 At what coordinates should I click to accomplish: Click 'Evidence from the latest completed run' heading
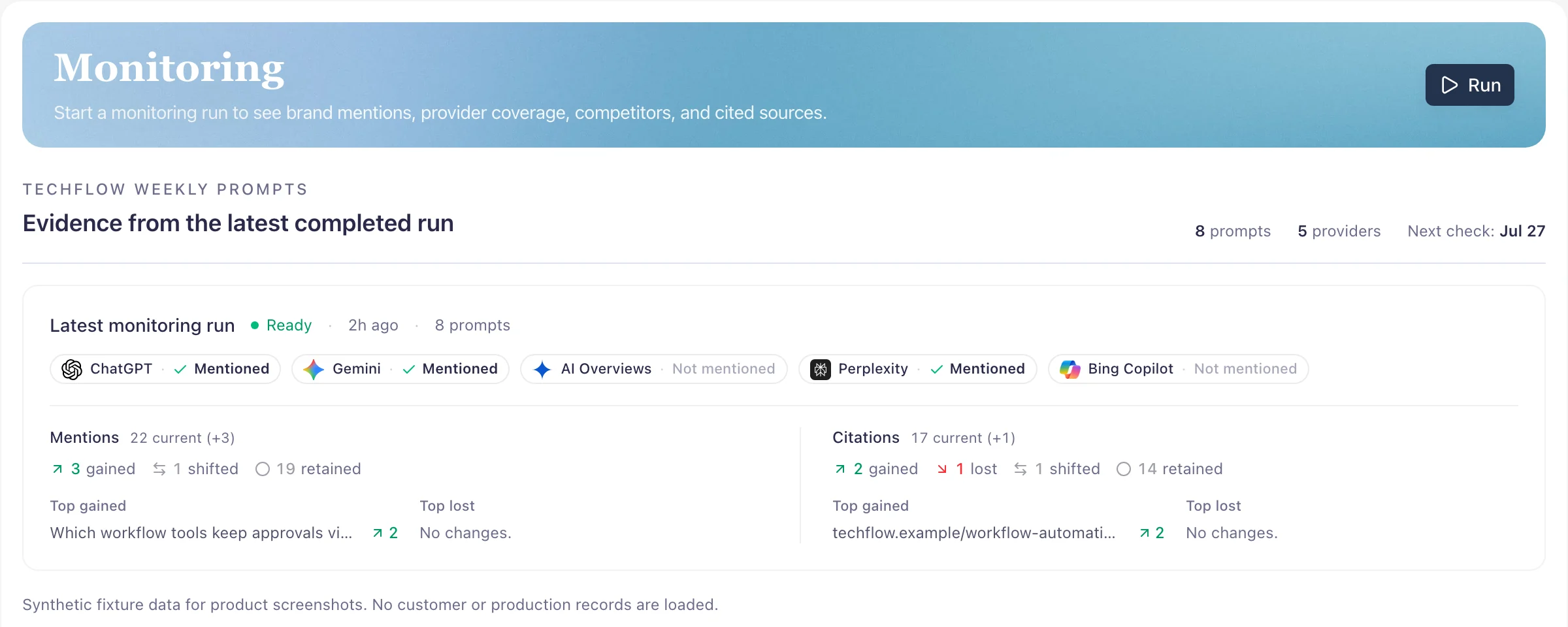[x=238, y=223]
